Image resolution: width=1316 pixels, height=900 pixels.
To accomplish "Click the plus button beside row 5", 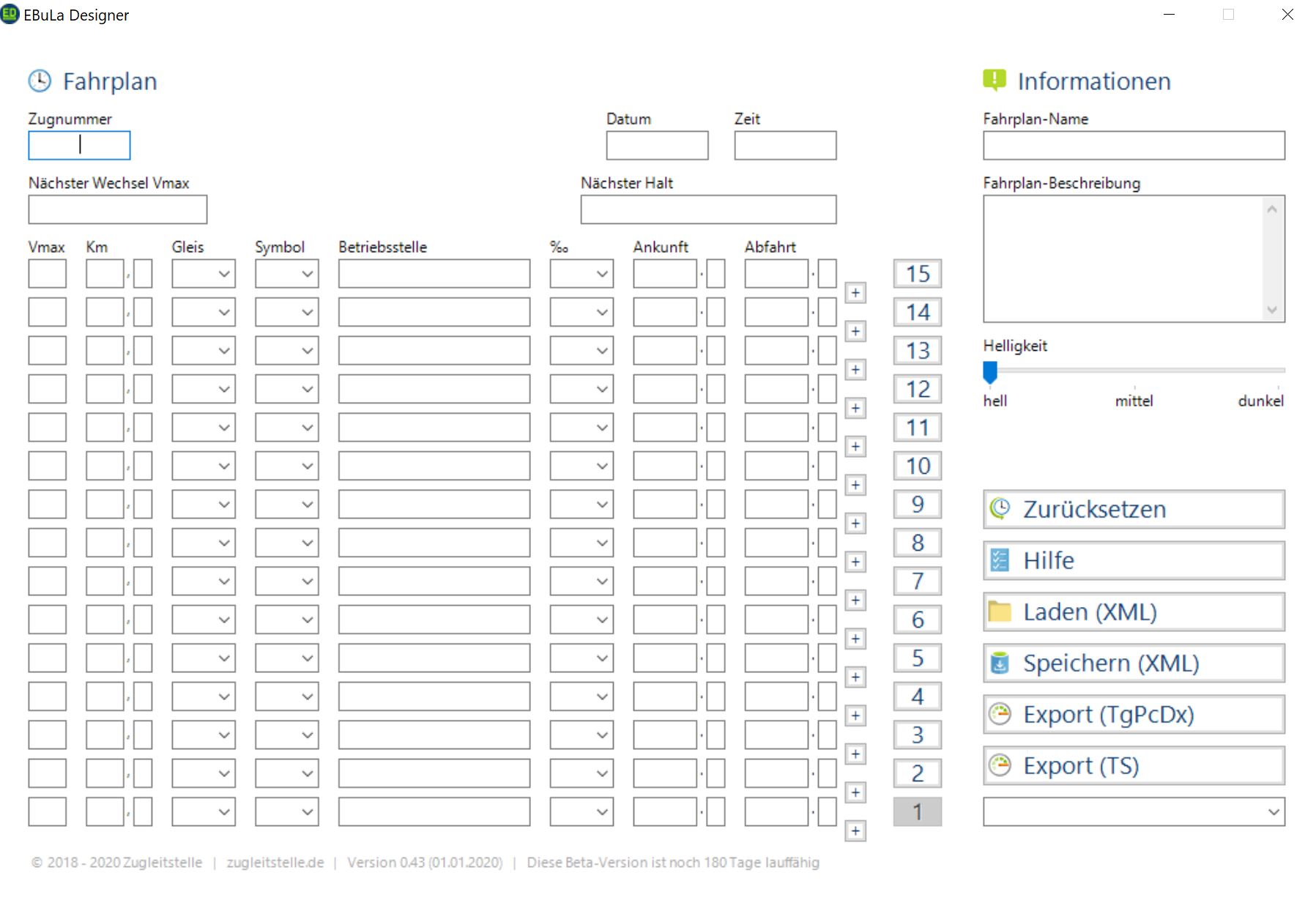I will 855,677.
